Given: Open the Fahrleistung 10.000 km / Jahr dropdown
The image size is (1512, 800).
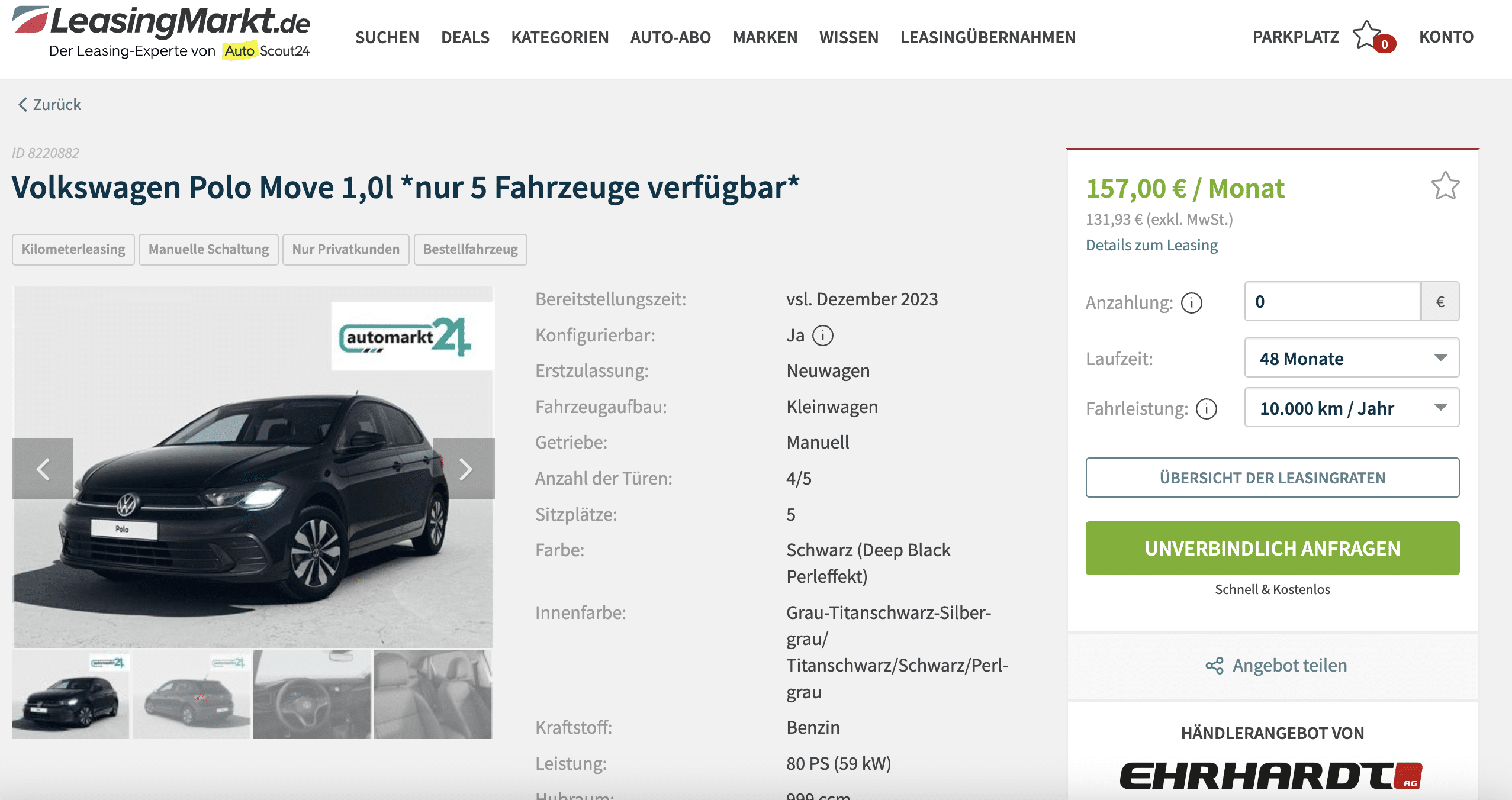Looking at the screenshot, I should [1352, 408].
